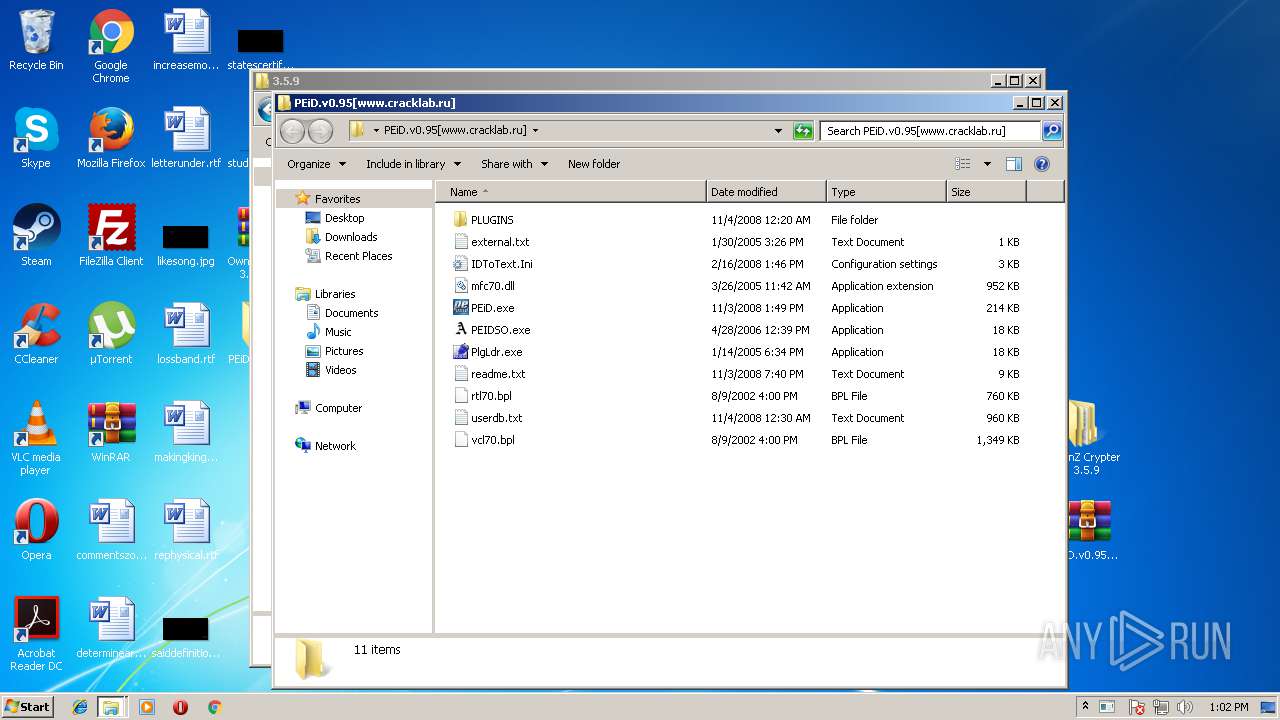Open the PLUGINS folder icon
The image size is (1280, 720).
[460, 220]
